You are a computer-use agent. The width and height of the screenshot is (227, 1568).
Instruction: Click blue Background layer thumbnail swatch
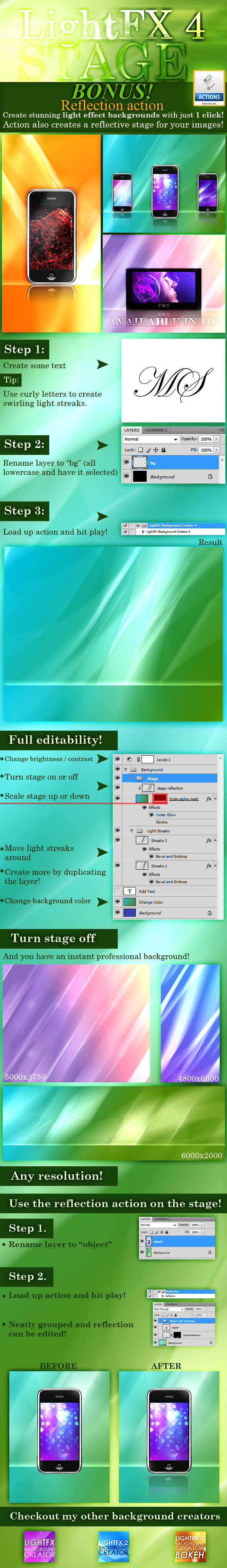tap(130, 913)
